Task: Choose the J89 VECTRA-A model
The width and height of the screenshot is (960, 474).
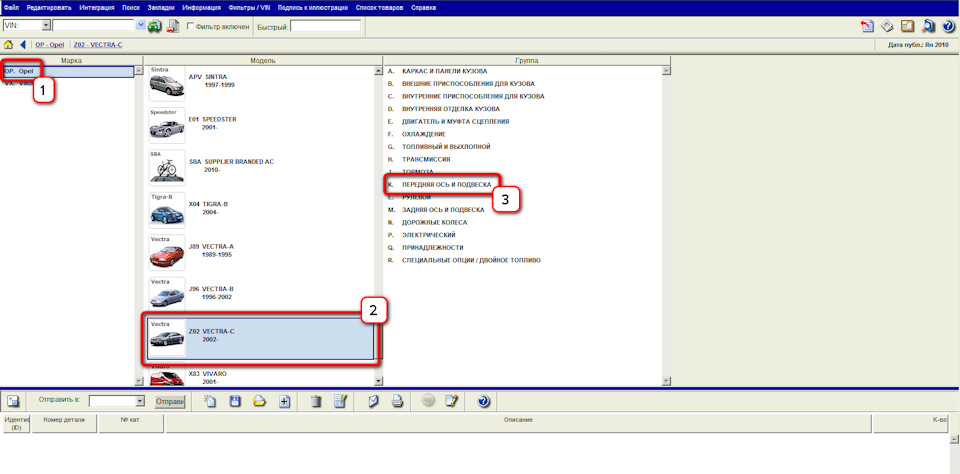Action: [x=261, y=252]
